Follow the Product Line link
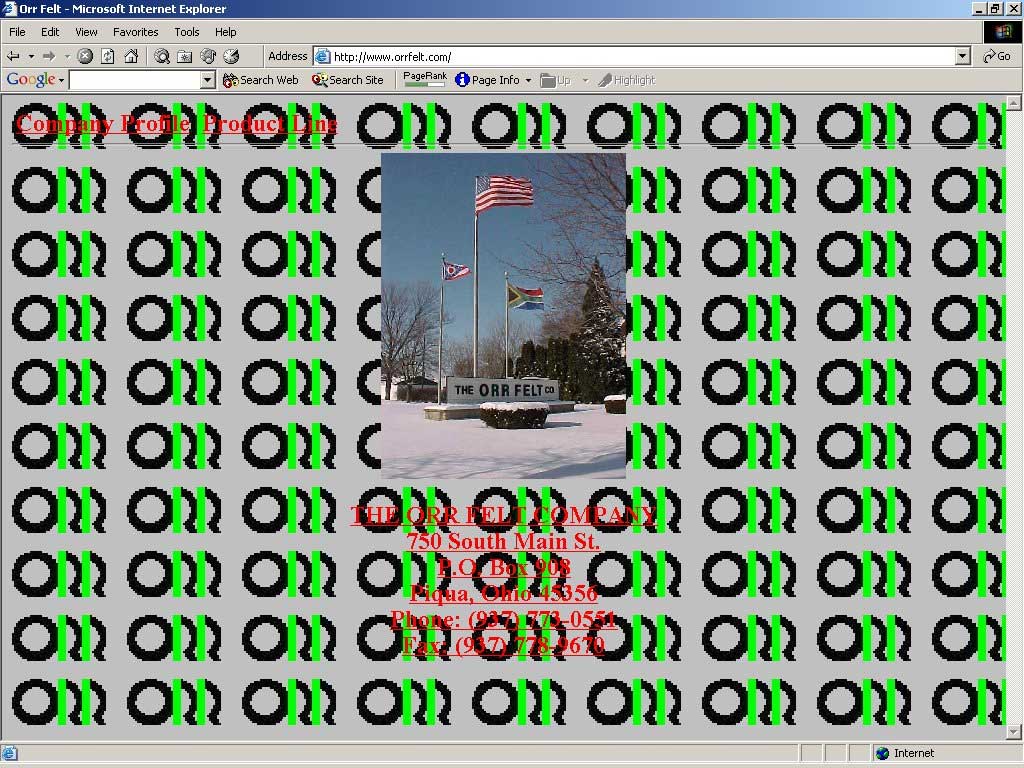Image resolution: width=1024 pixels, height=768 pixels. coord(270,124)
